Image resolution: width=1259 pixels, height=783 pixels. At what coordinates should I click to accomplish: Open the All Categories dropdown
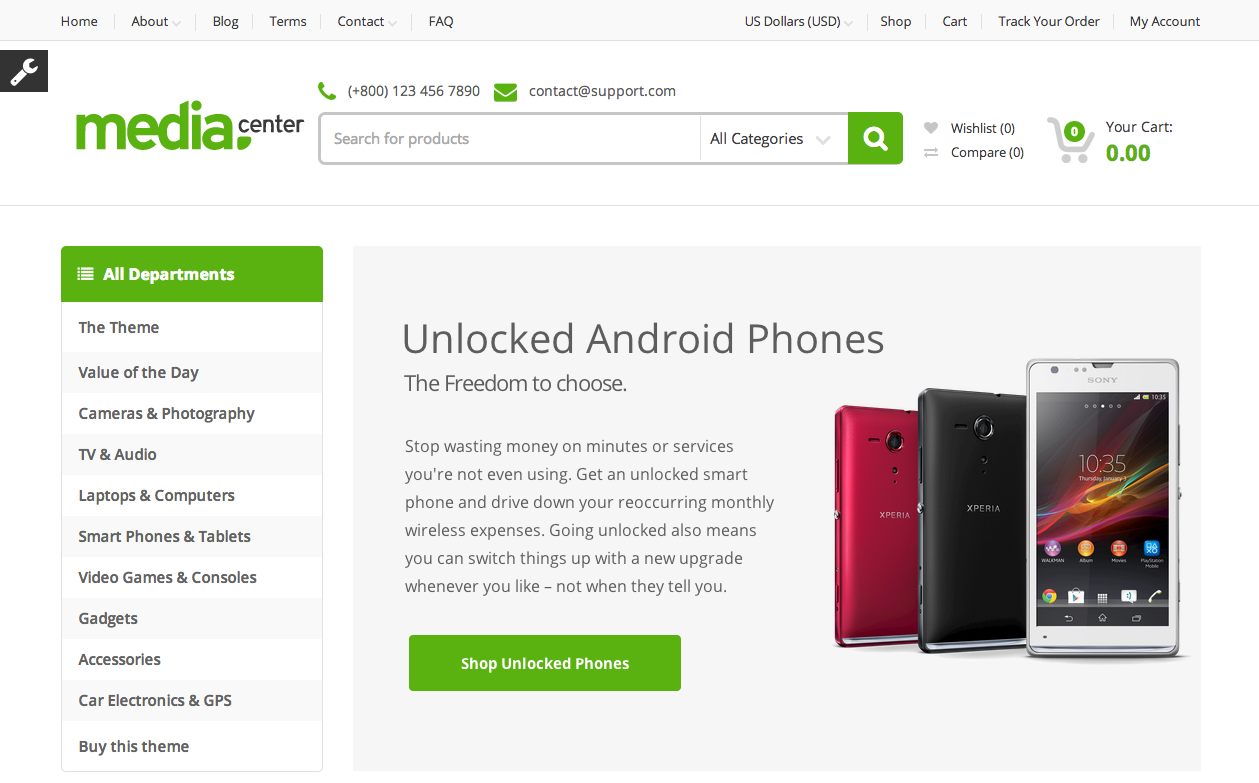[x=771, y=139]
